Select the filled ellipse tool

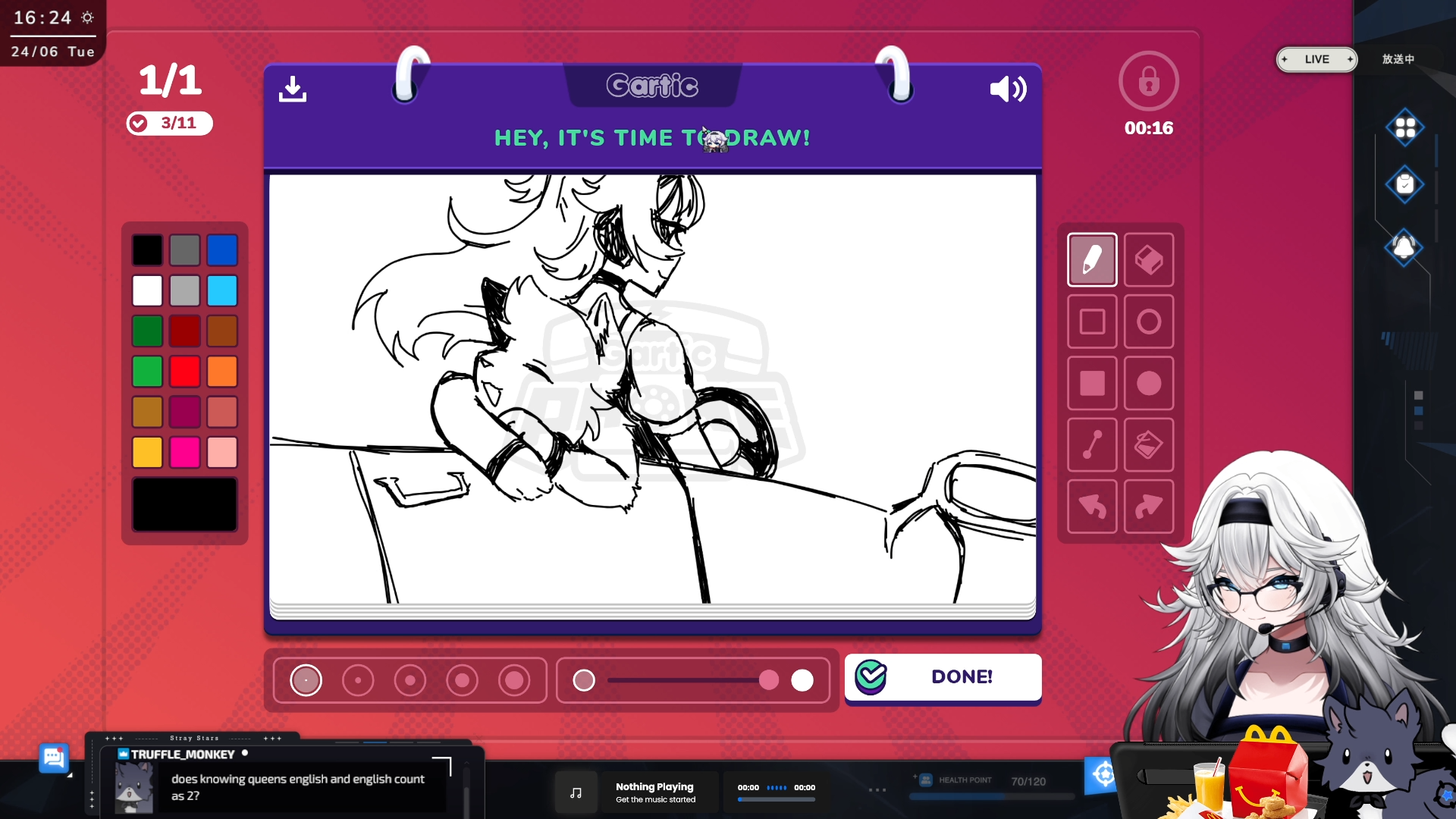[x=1149, y=383]
